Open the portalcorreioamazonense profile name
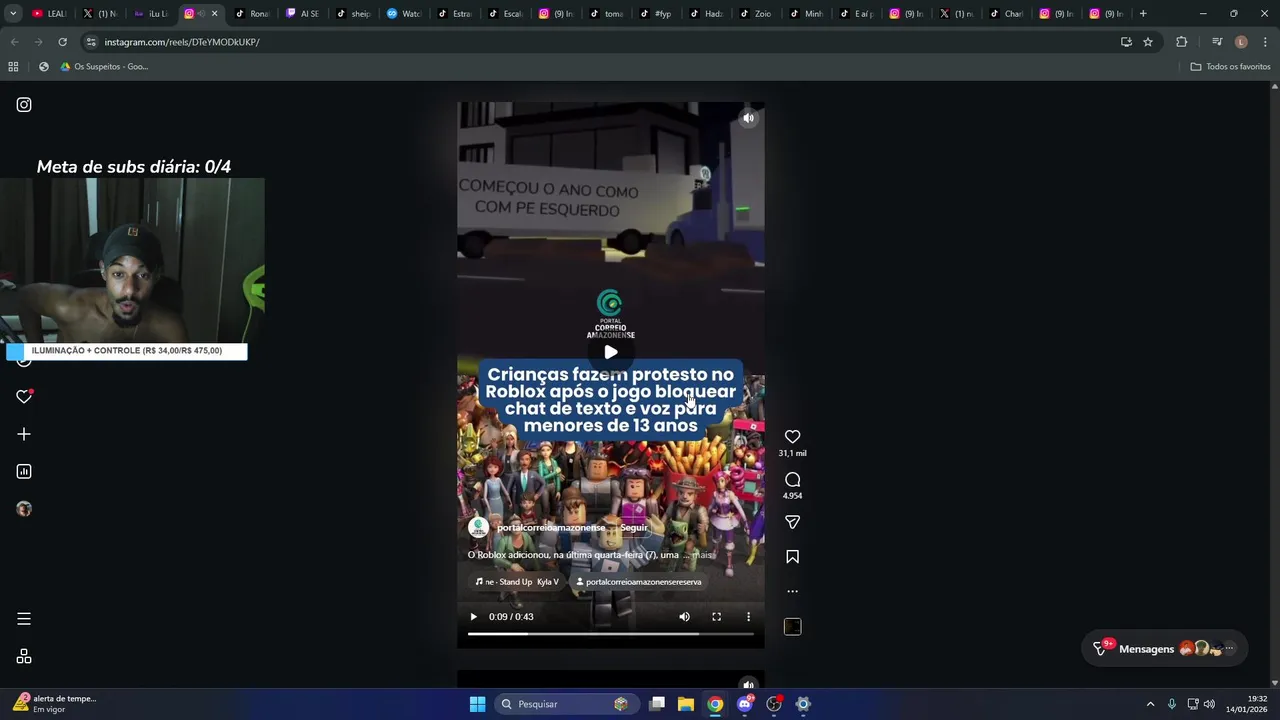 coord(551,527)
